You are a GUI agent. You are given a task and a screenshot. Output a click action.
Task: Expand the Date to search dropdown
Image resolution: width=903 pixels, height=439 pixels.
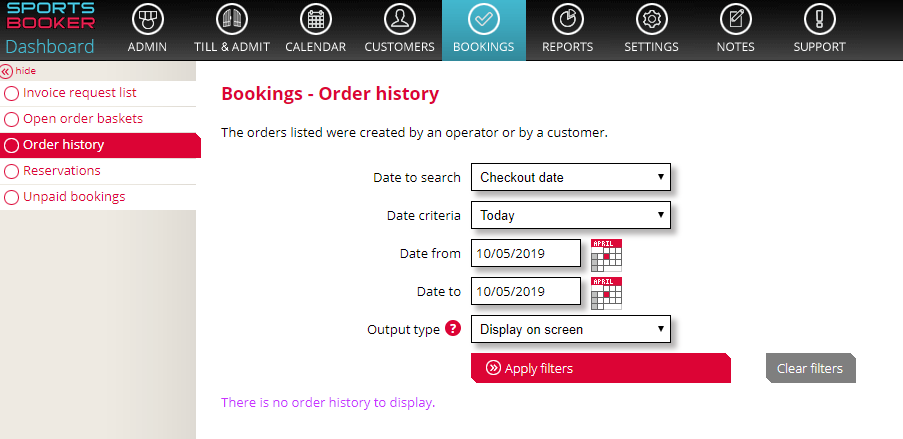point(571,177)
